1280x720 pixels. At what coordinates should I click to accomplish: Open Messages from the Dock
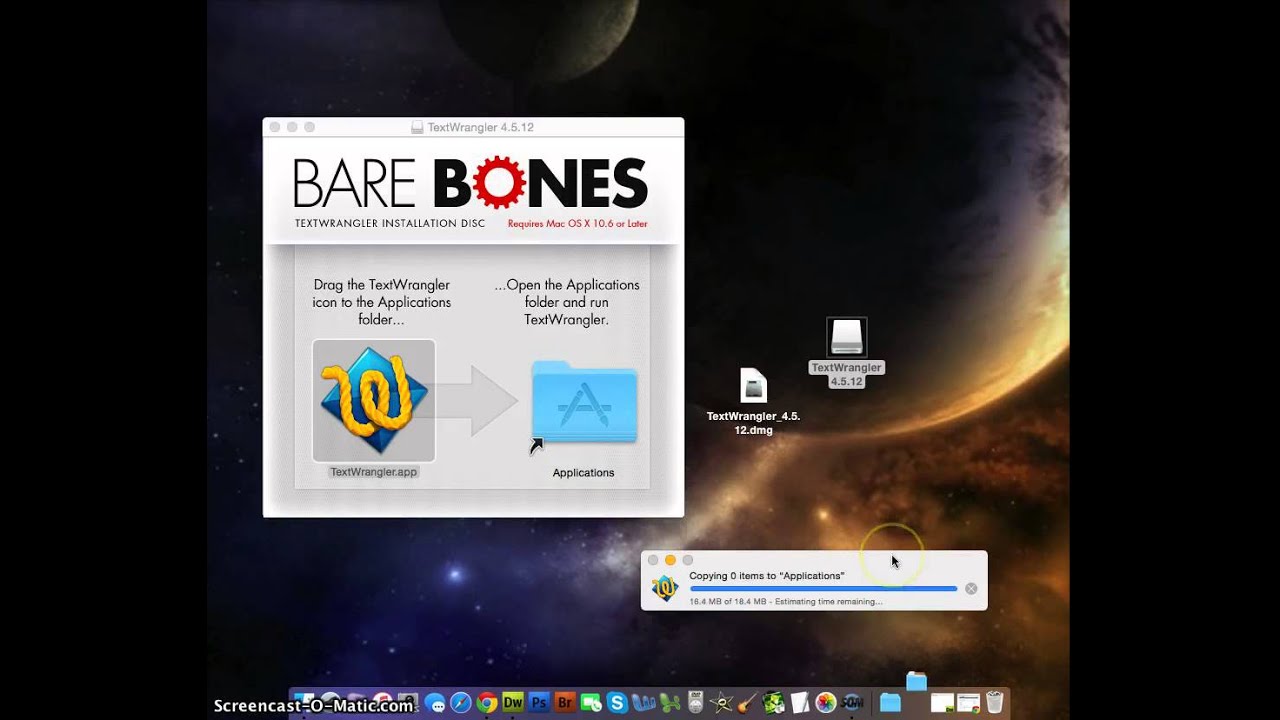pyautogui.click(x=436, y=703)
